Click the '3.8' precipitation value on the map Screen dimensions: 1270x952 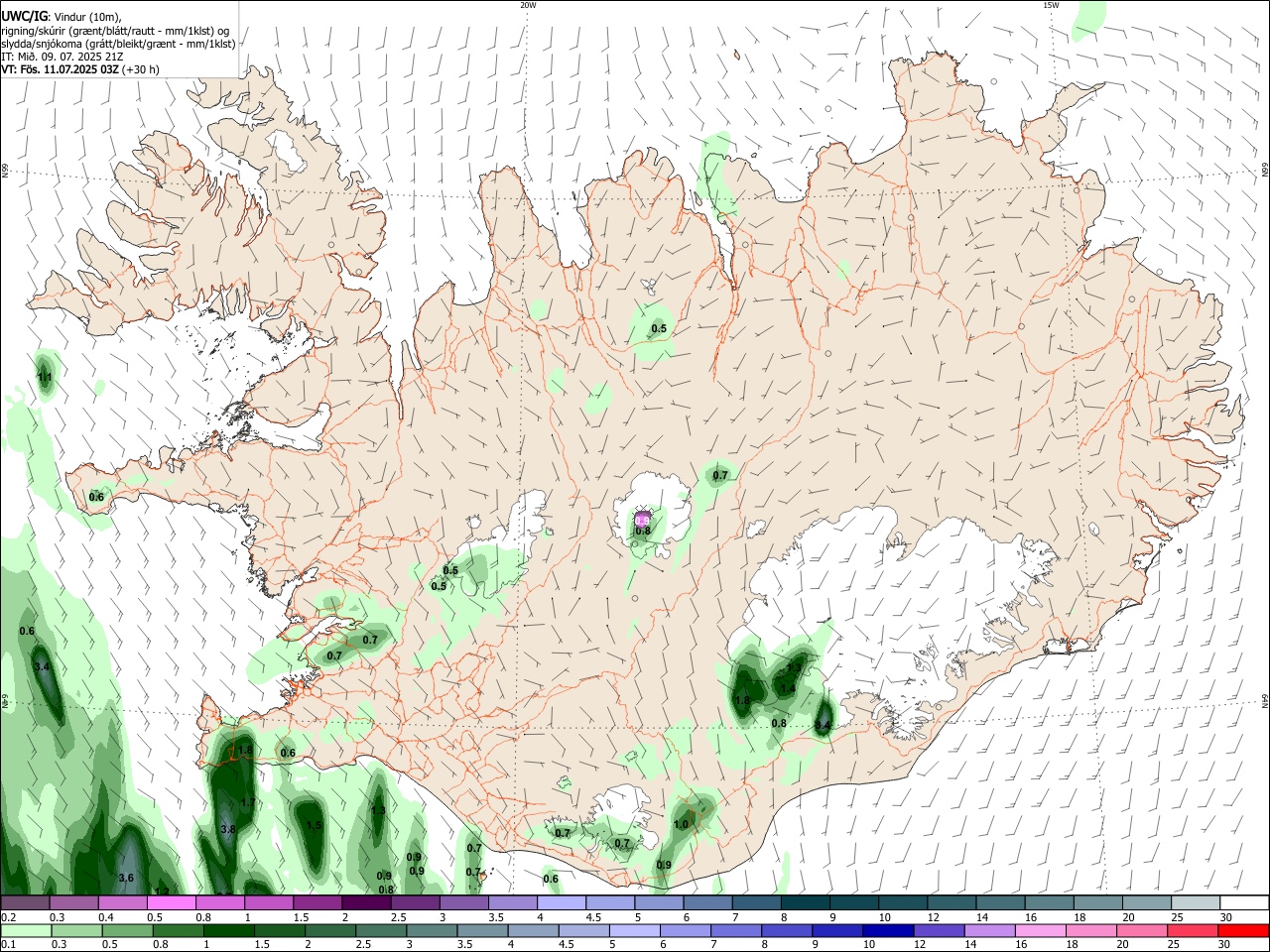pyautogui.click(x=228, y=829)
